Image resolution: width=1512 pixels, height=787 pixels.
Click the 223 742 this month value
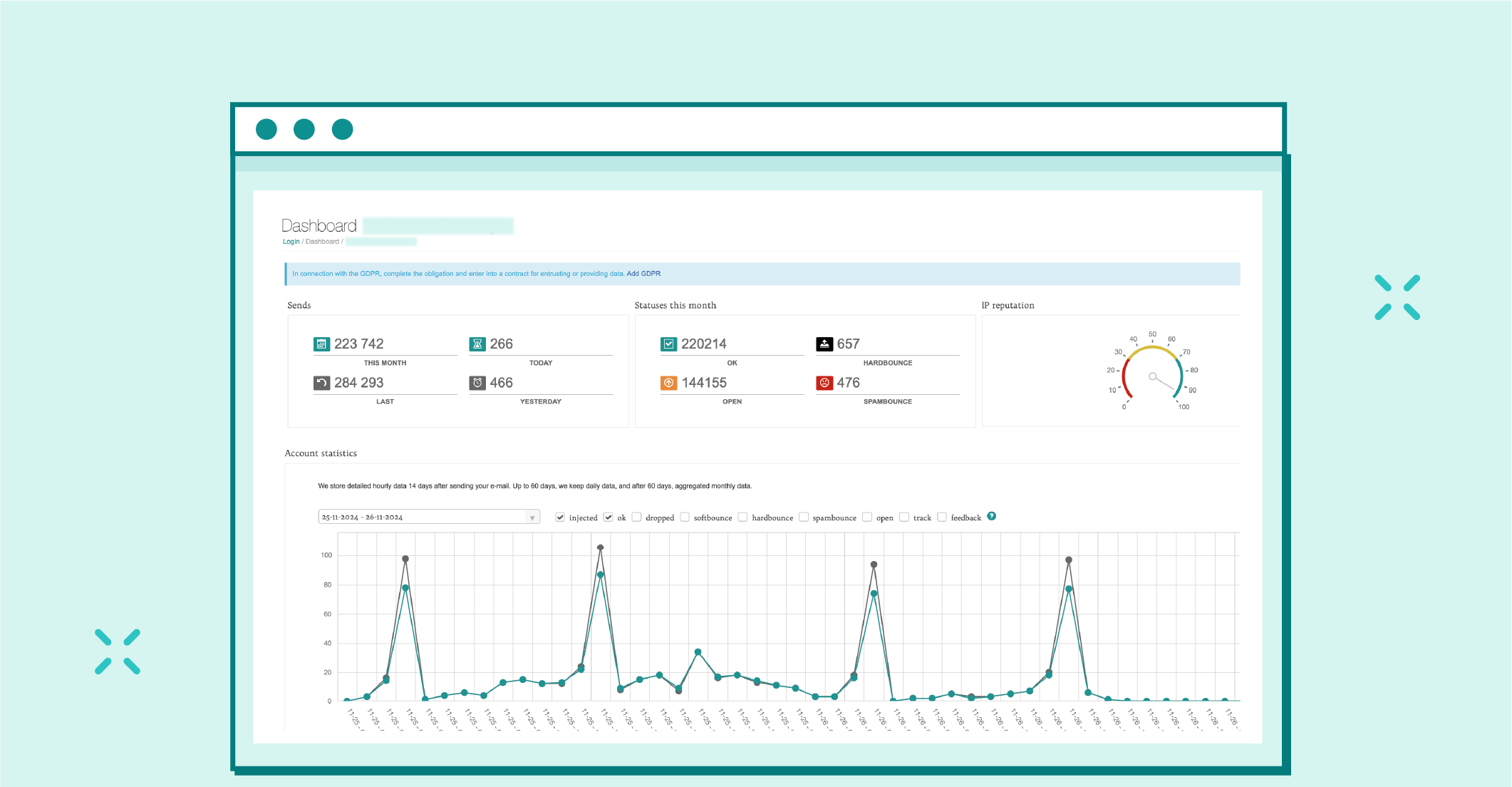(359, 344)
